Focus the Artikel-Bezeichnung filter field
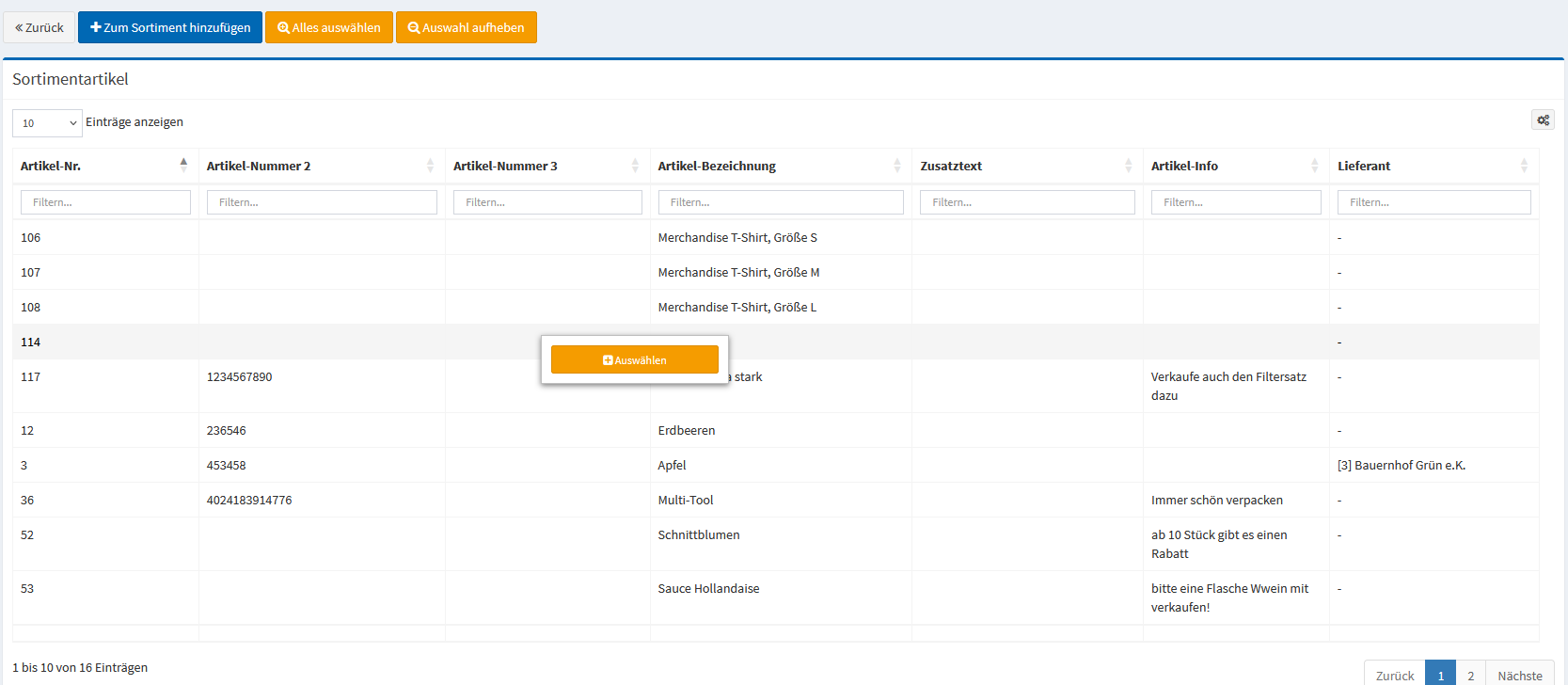The image size is (1568, 685). tap(781, 202)
